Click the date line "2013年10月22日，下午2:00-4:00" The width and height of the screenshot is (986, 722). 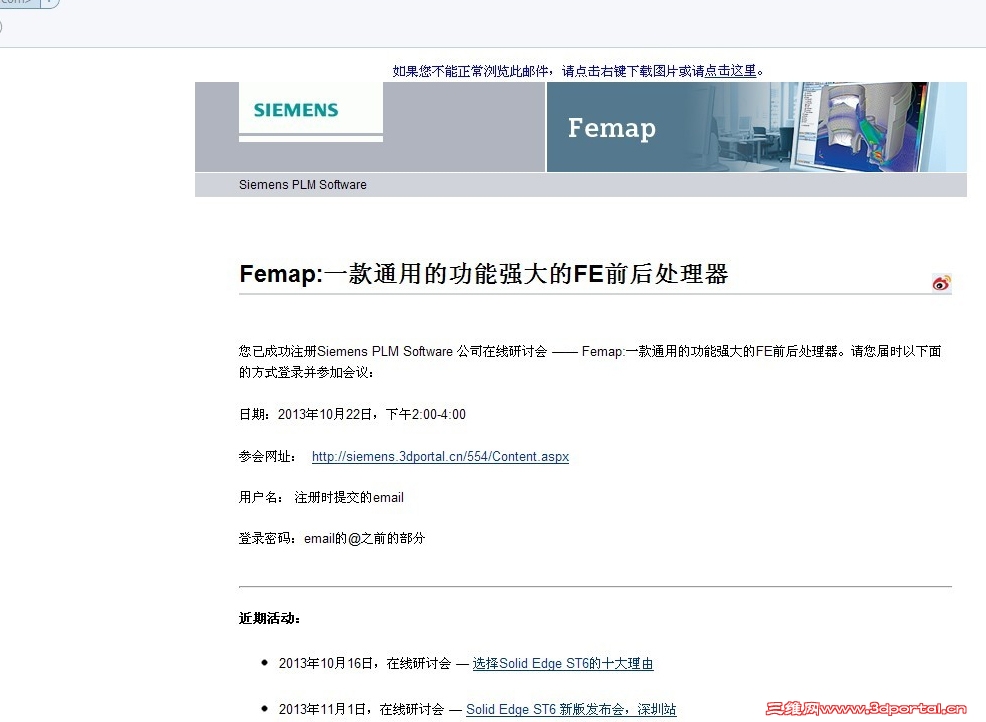point(352,414)
